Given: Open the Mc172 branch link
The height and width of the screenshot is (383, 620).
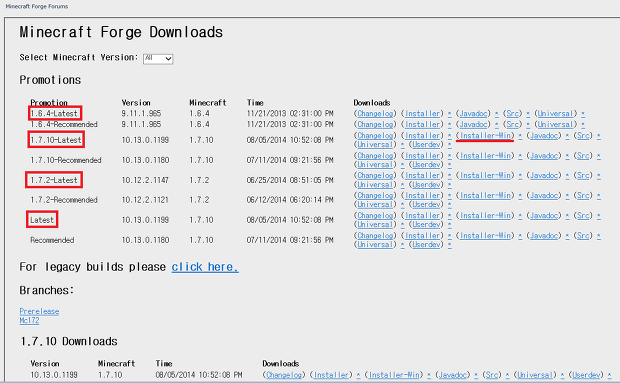Looking at the screenshot, I should (x=29, y=321).
